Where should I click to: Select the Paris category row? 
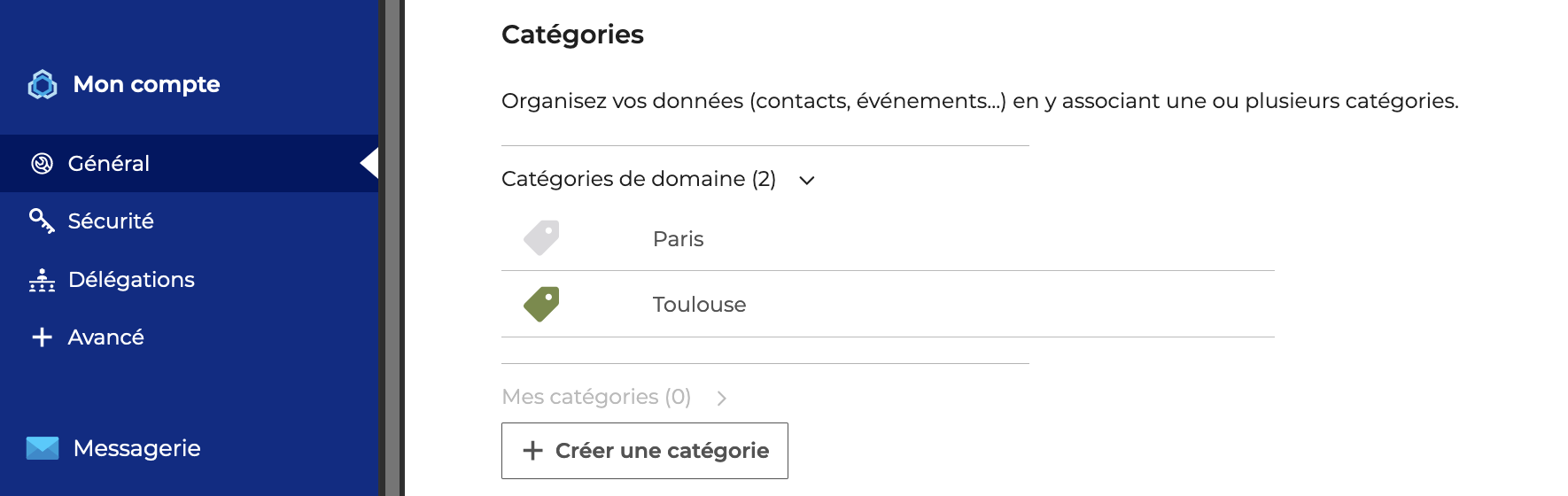888,238
